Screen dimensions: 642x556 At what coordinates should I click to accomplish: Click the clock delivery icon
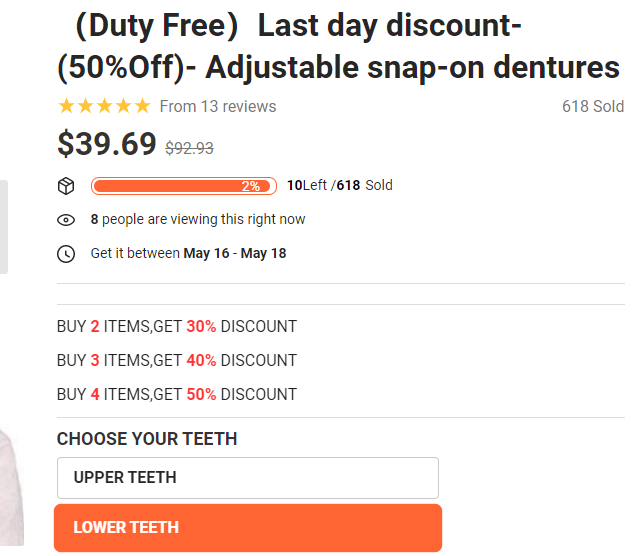[66, 254]
